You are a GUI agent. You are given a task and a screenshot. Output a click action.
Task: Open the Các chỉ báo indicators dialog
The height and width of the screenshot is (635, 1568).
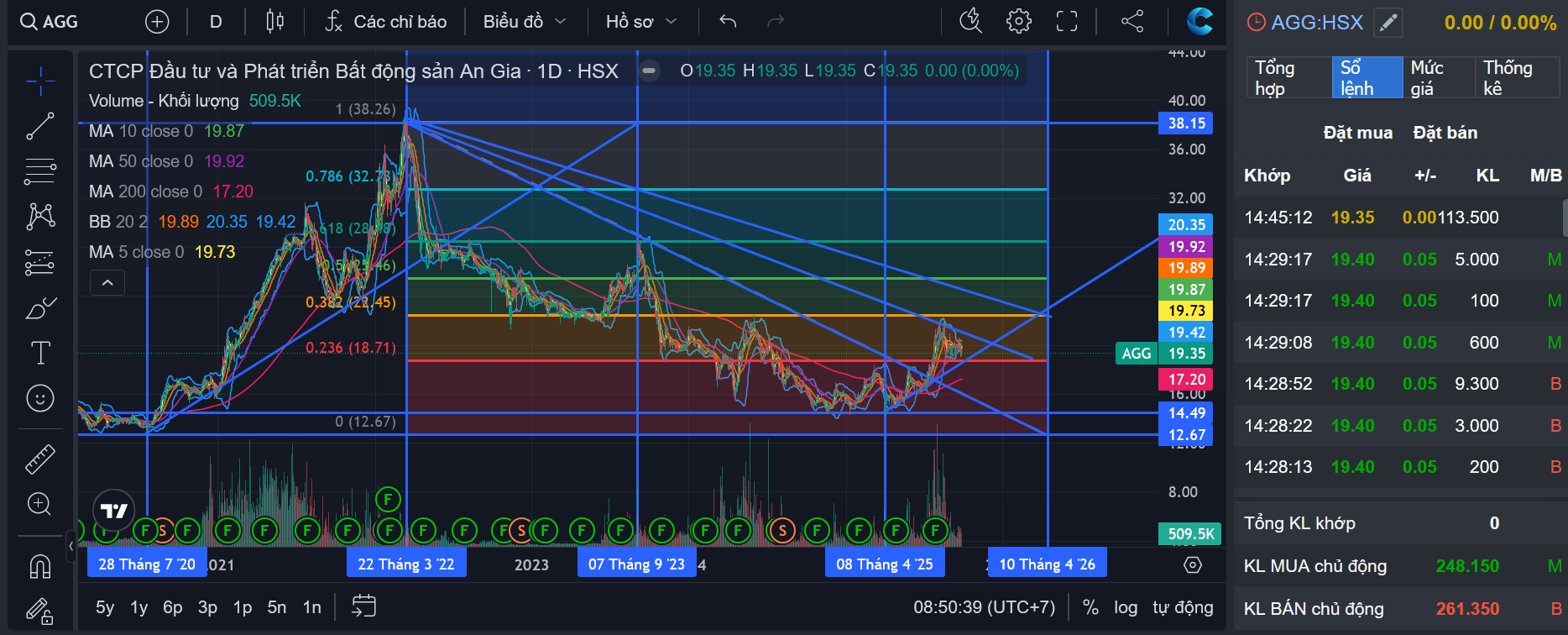[386, 22]
